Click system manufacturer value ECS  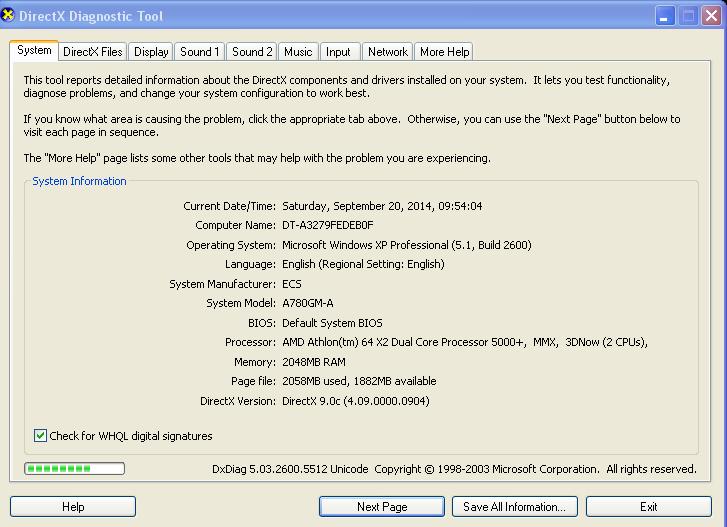[292, 284]
